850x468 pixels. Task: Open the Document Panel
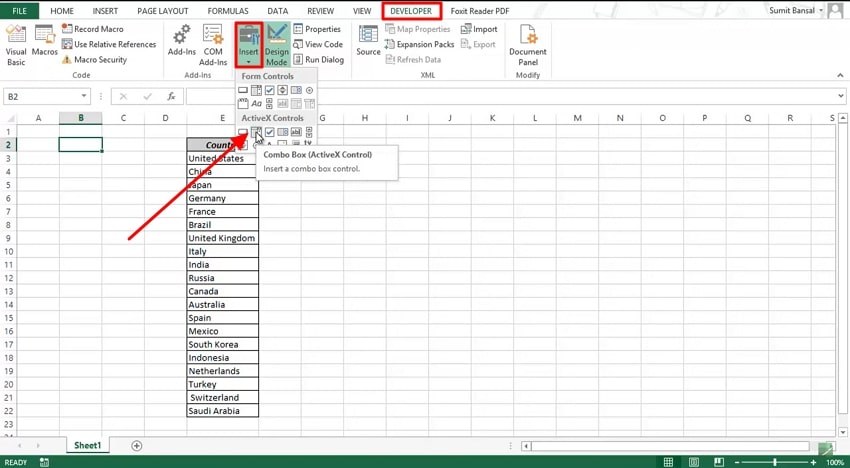coord(528,46)
